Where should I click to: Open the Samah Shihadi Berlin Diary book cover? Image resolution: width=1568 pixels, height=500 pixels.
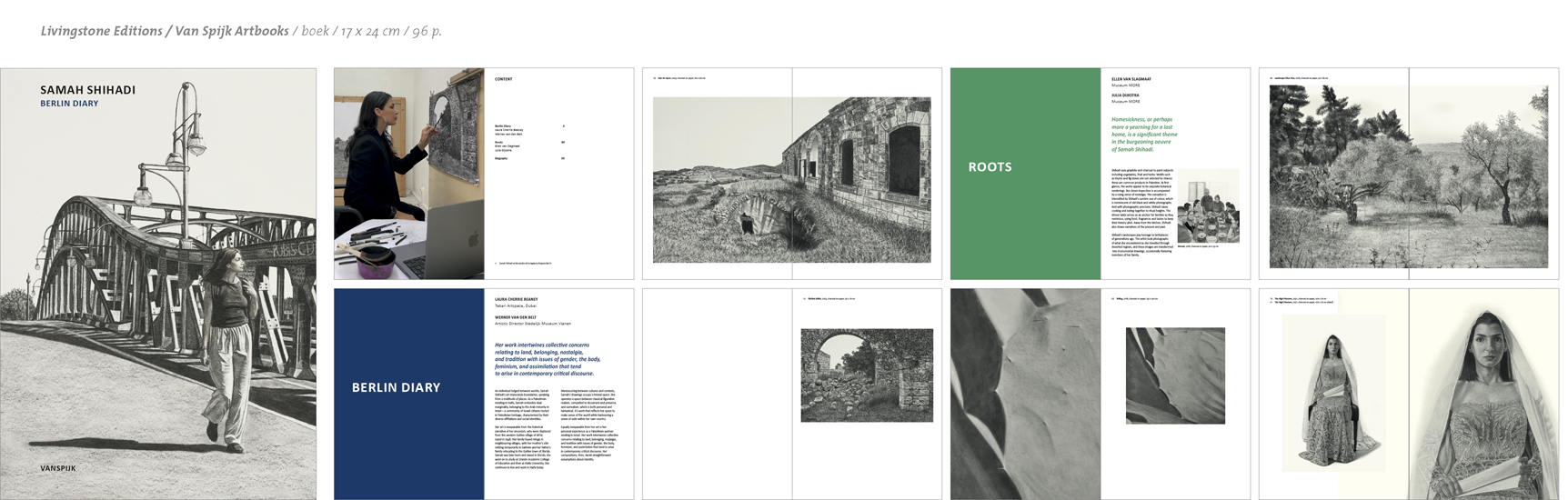(158, 284)
